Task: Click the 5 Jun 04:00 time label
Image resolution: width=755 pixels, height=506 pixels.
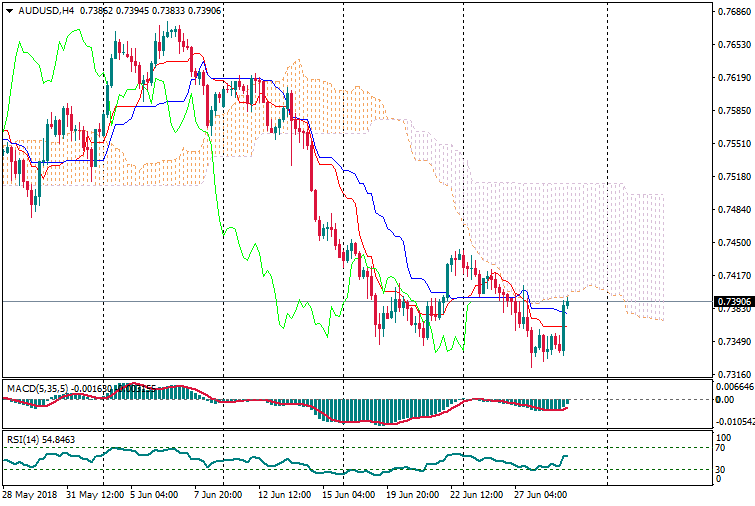Action: click(153, 495)
